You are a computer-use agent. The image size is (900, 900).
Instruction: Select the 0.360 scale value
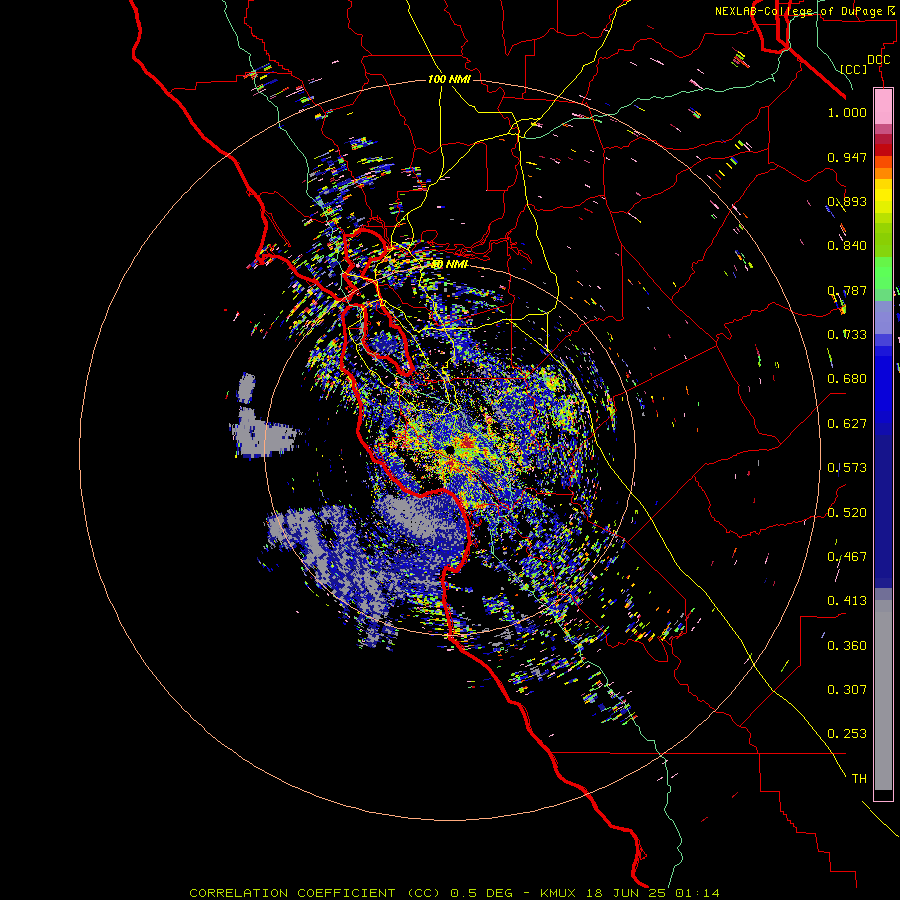tap(847, 646)
